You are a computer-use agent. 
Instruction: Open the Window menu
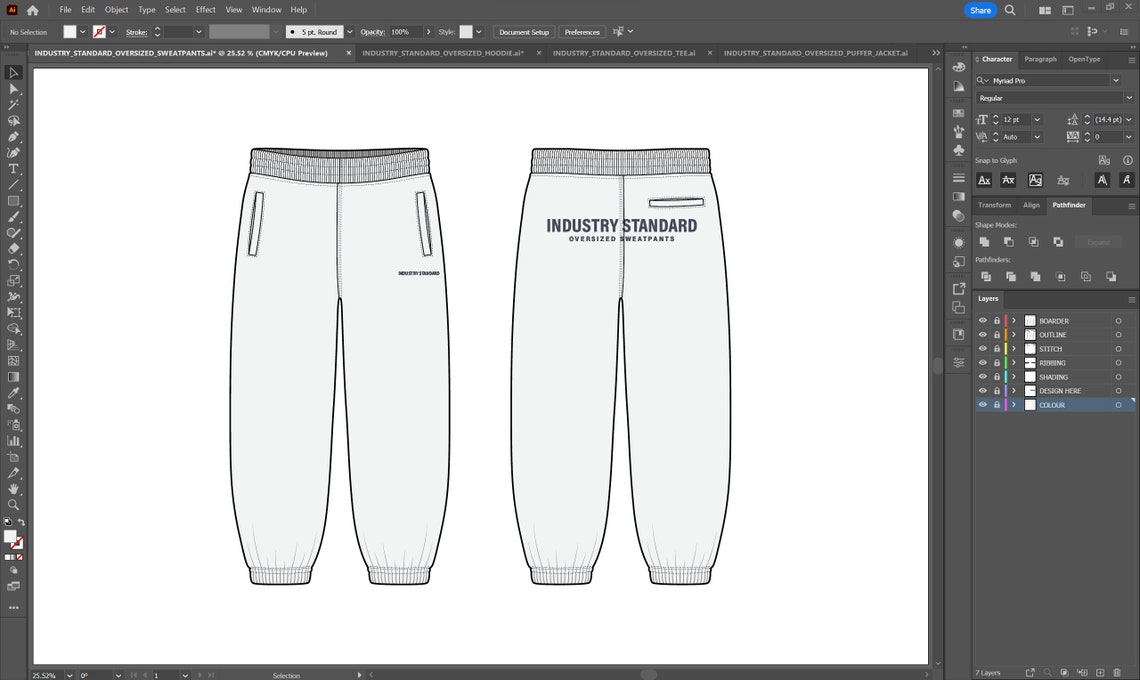coord(266,9)
